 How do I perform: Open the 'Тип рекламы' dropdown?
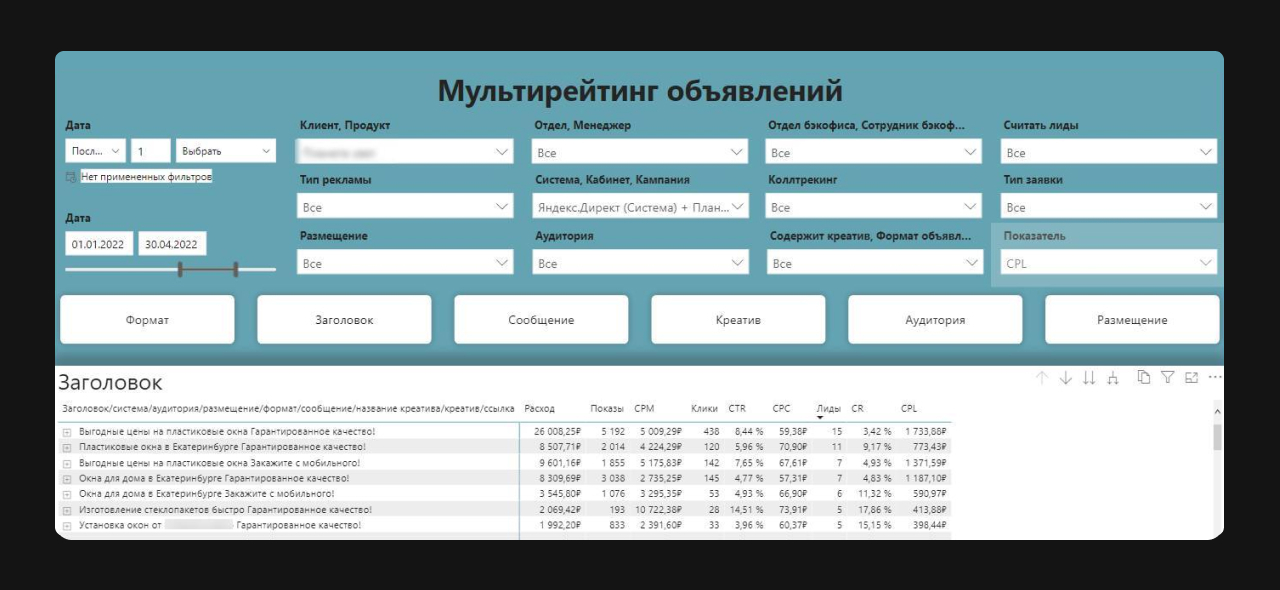[405, 207]
